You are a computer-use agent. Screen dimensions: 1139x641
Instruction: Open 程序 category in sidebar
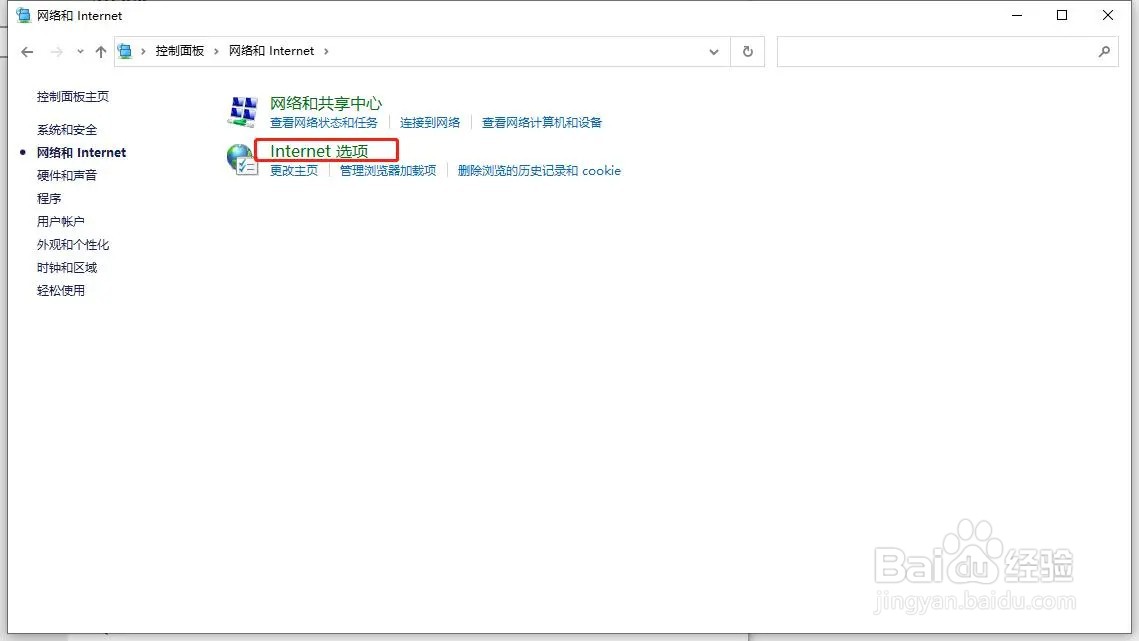coord(49,198)
